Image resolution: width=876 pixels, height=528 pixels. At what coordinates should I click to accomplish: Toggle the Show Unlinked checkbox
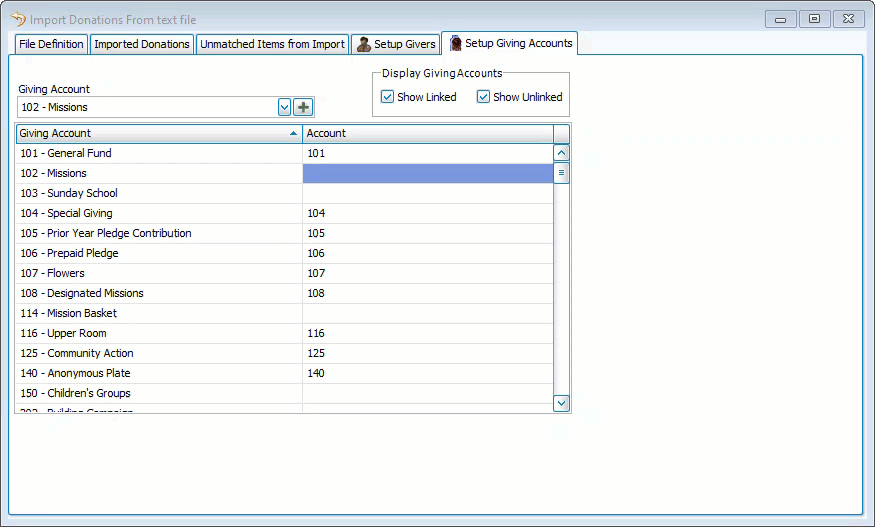click(484, 97)
